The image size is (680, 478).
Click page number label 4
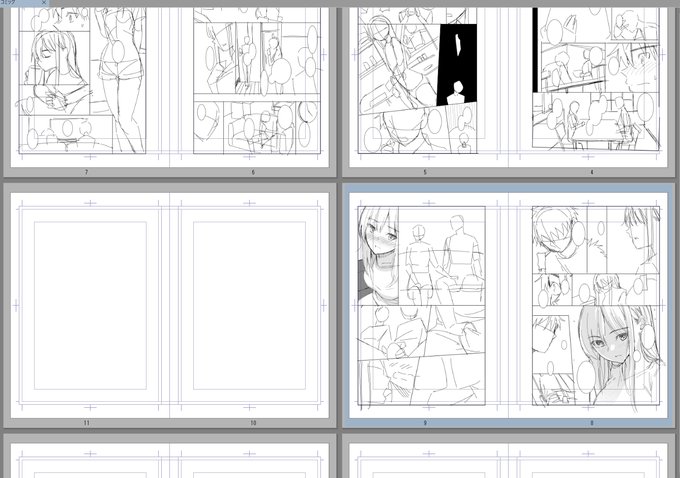click(x=592, y=172)
